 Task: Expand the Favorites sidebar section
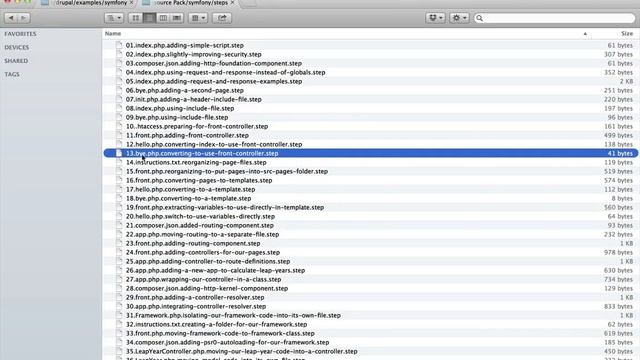pos(20,34)
